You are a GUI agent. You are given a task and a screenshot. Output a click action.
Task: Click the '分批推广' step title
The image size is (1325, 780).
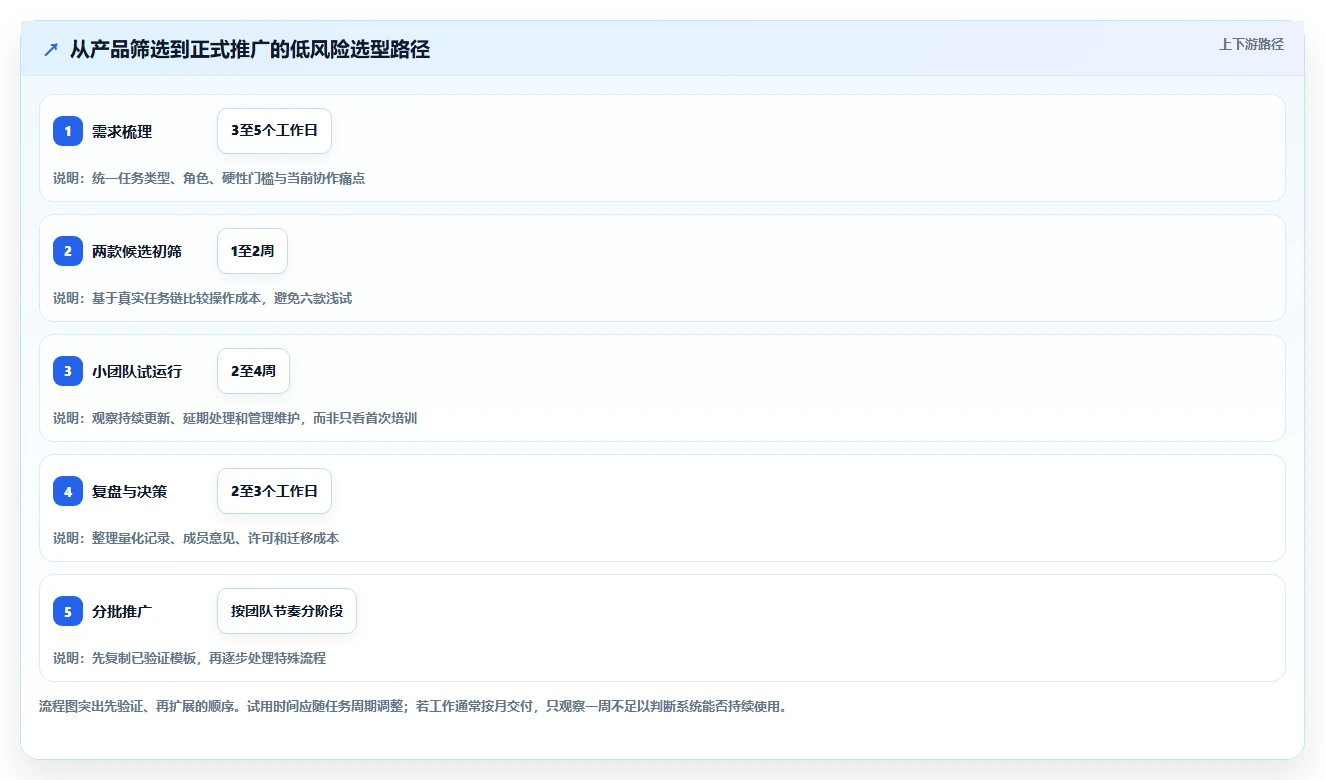coord(122,612)
